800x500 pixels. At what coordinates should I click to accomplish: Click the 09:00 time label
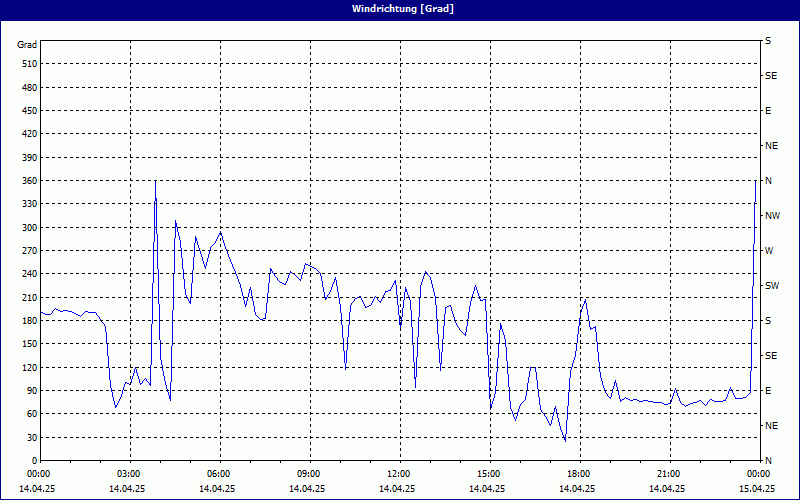[310, 474]
